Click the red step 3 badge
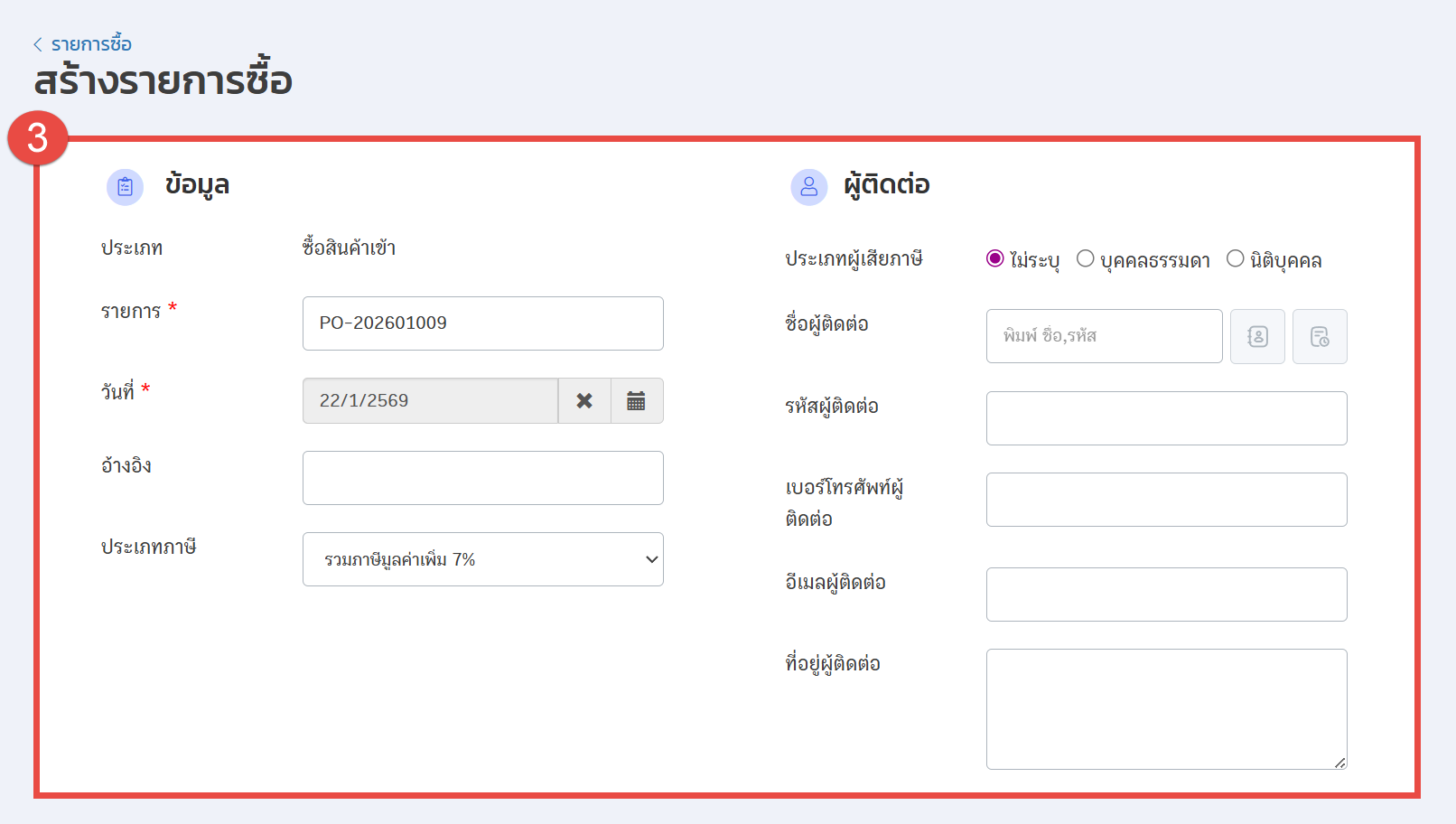This screenshot has height=824, width=1456. 38,138
